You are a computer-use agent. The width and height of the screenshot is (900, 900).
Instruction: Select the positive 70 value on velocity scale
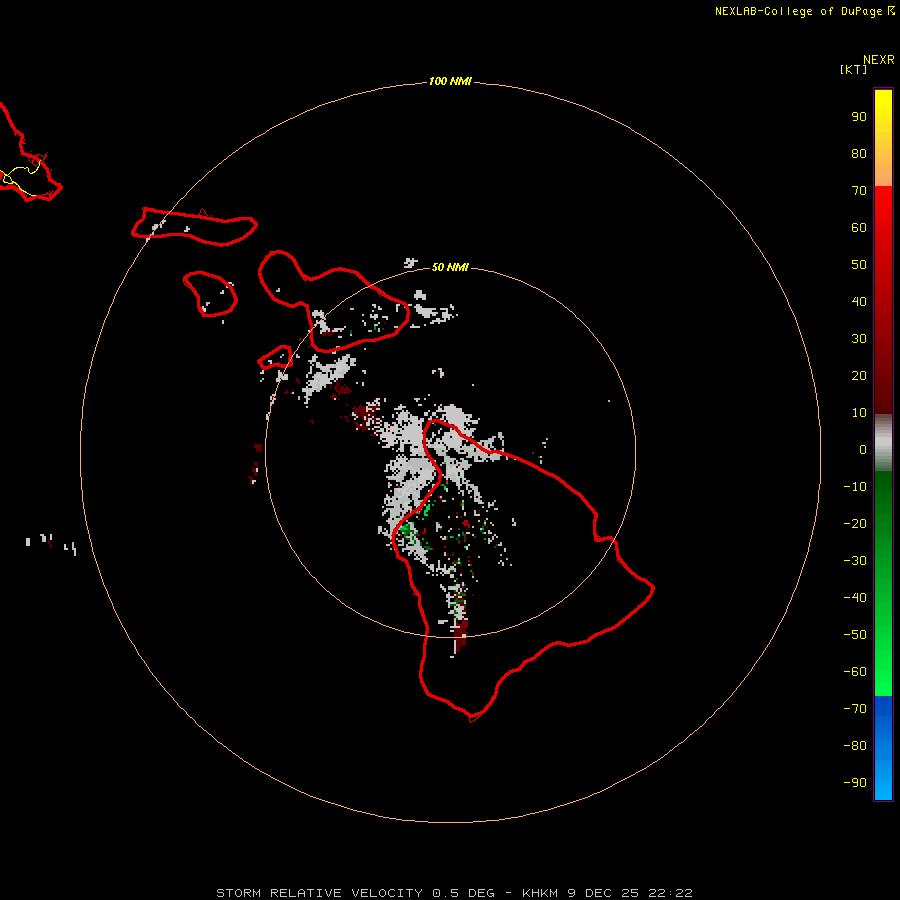tap(859, 191)
